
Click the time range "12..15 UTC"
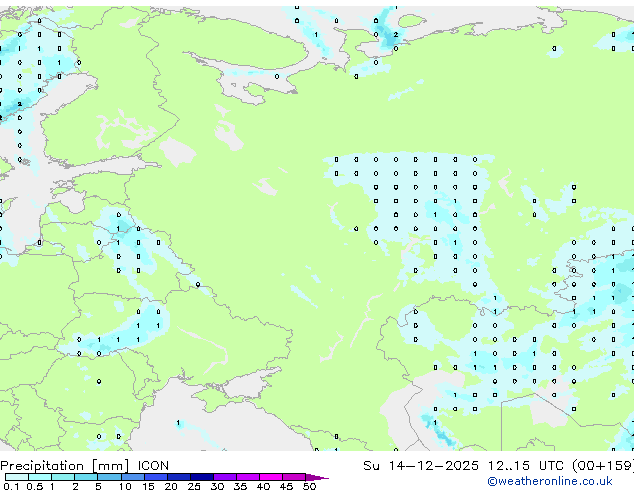coord(525,466)
